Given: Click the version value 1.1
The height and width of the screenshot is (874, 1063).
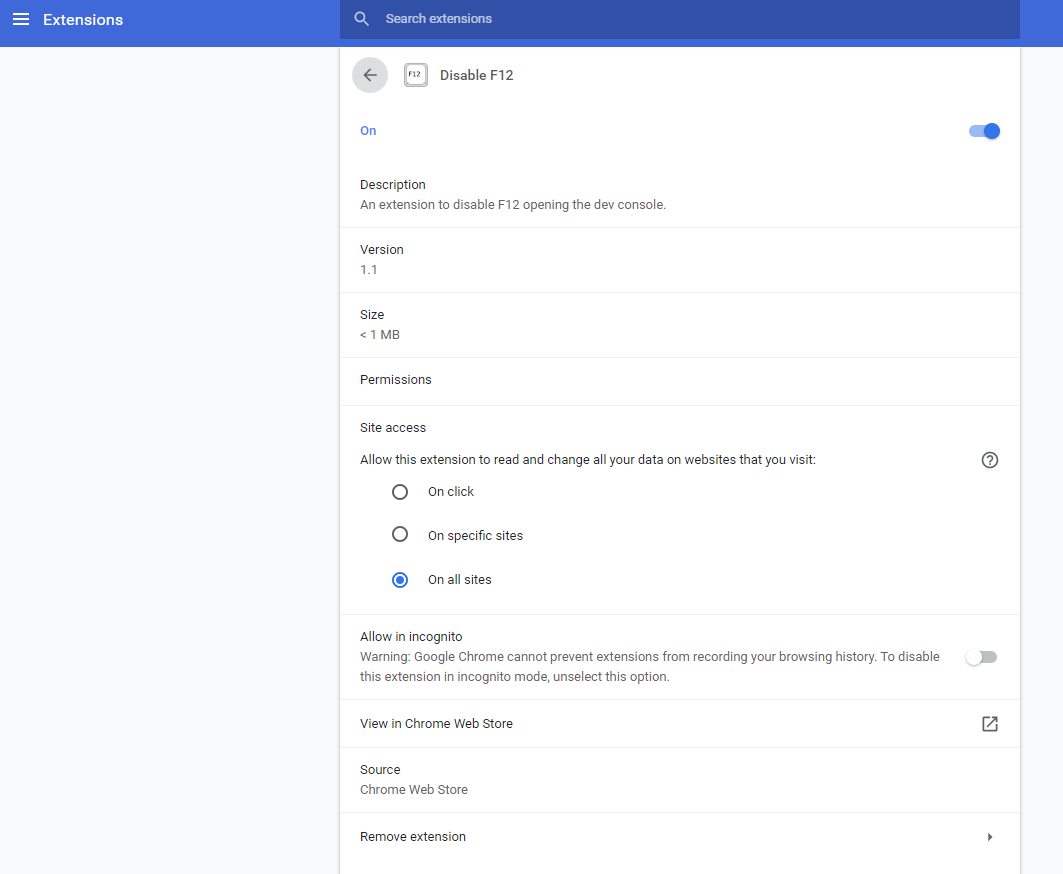Looking at the screenshot, I should point(368,270).
